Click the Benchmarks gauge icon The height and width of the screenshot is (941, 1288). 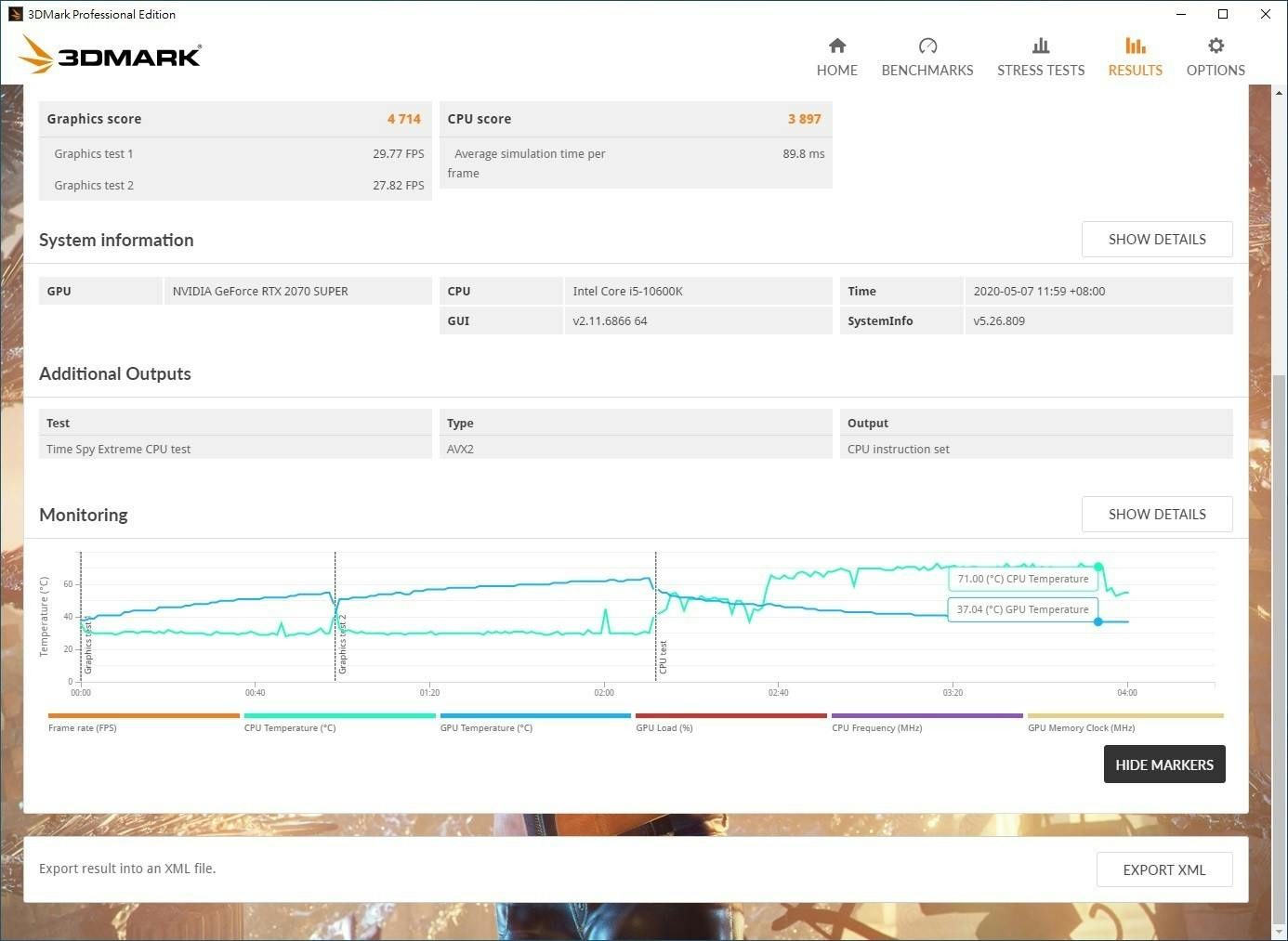(927, 46)
